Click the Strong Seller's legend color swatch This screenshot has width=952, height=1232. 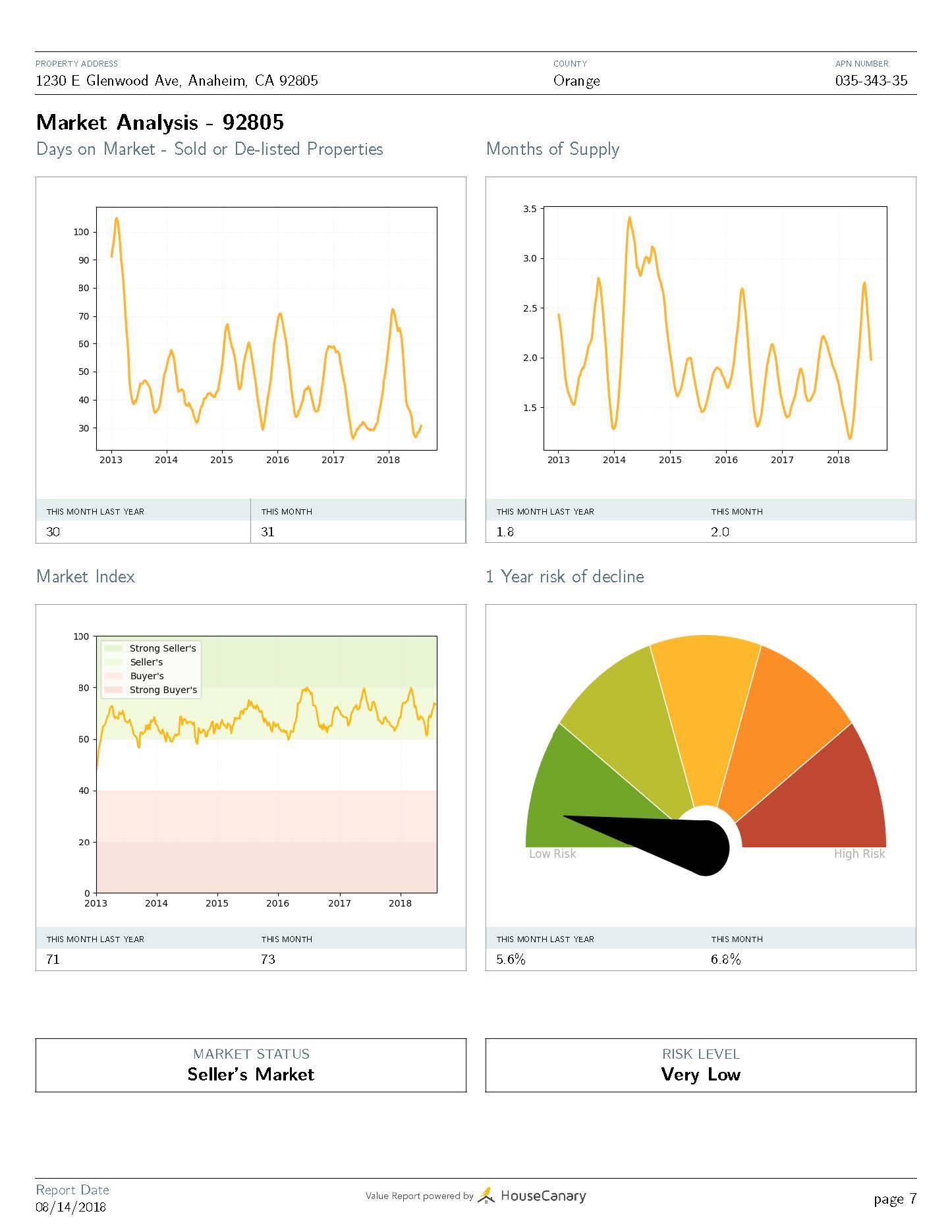[x=113, y=648]
